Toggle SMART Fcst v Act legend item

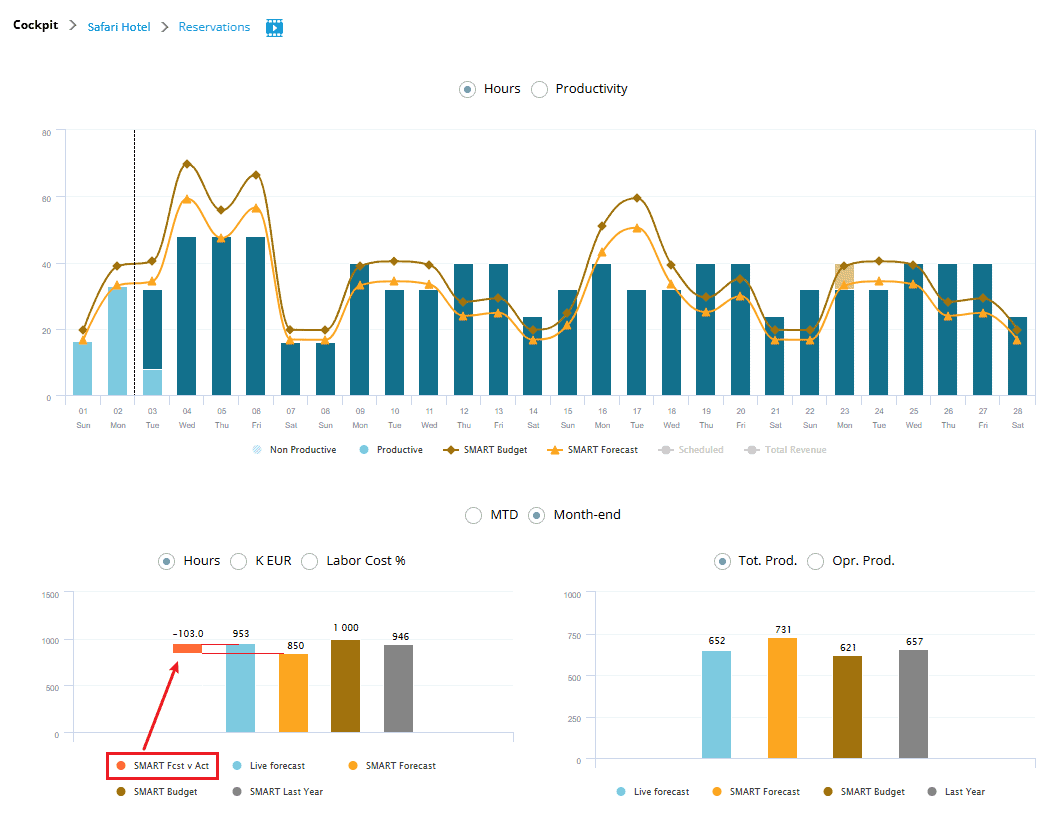click(x=163, y=766)
